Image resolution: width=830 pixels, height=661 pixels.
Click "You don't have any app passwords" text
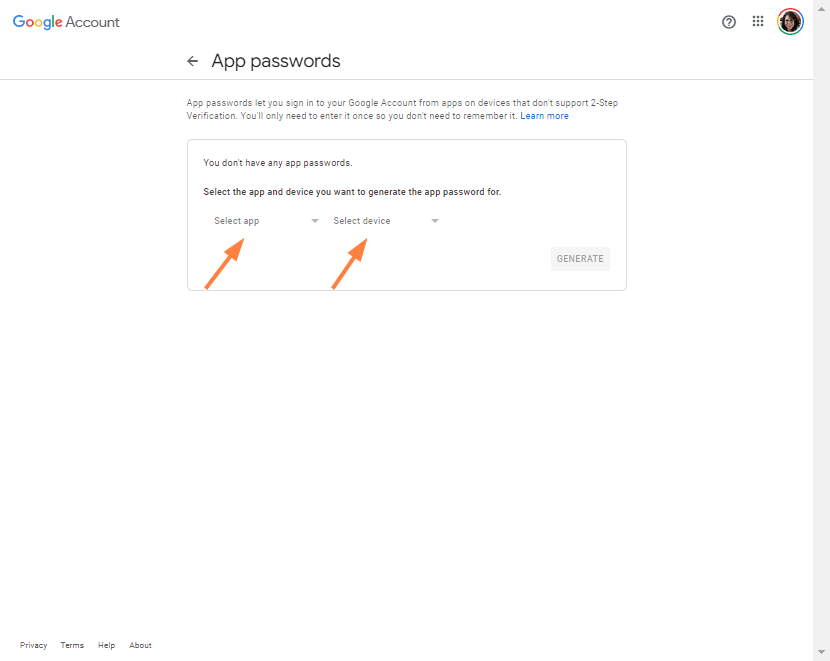click(x=278, y=162)
